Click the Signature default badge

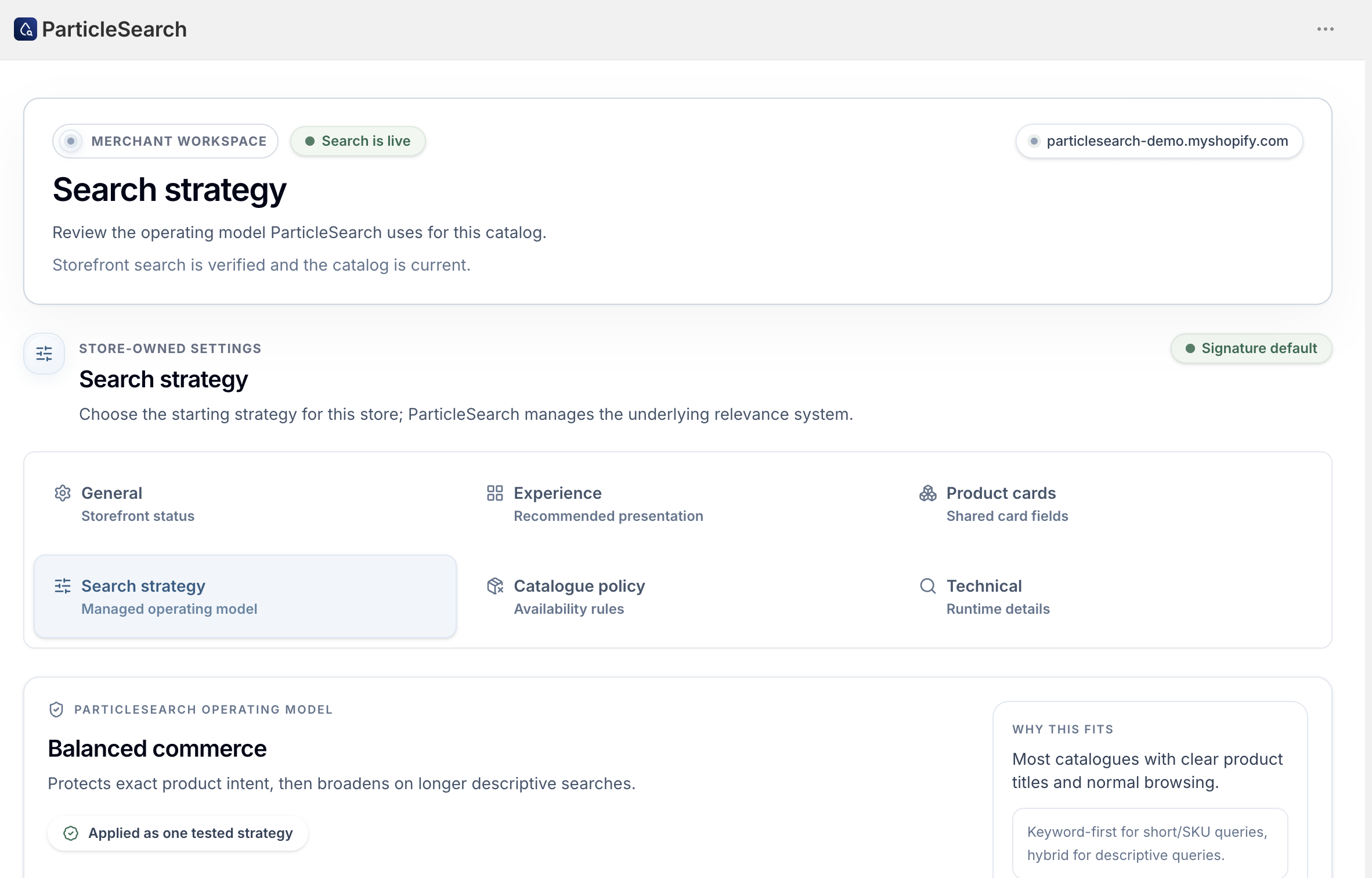pyautogui.click(x=1251, y=348)
